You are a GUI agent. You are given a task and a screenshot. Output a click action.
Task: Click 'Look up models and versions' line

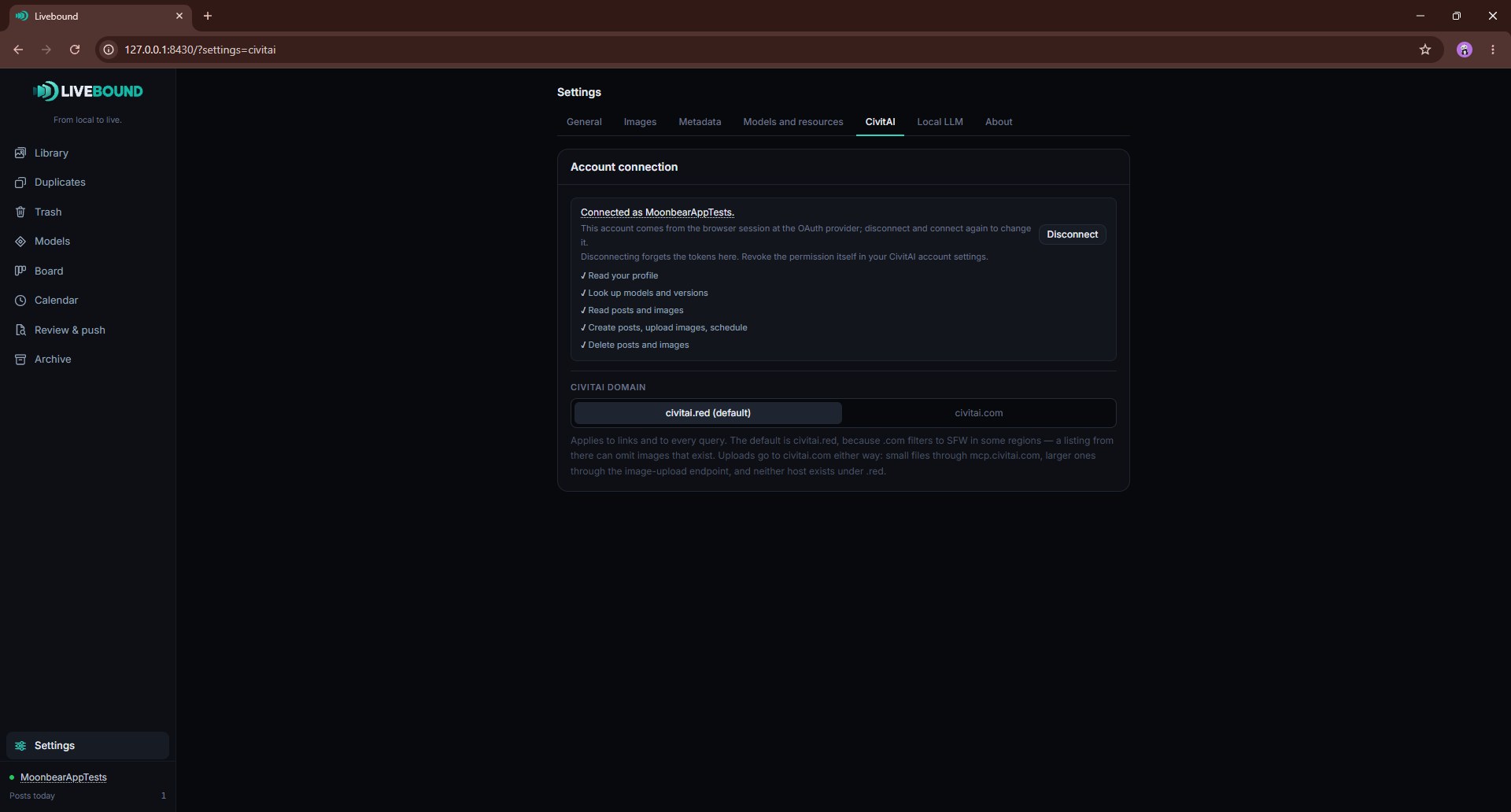pyautogui.click(x=645, y=293)
